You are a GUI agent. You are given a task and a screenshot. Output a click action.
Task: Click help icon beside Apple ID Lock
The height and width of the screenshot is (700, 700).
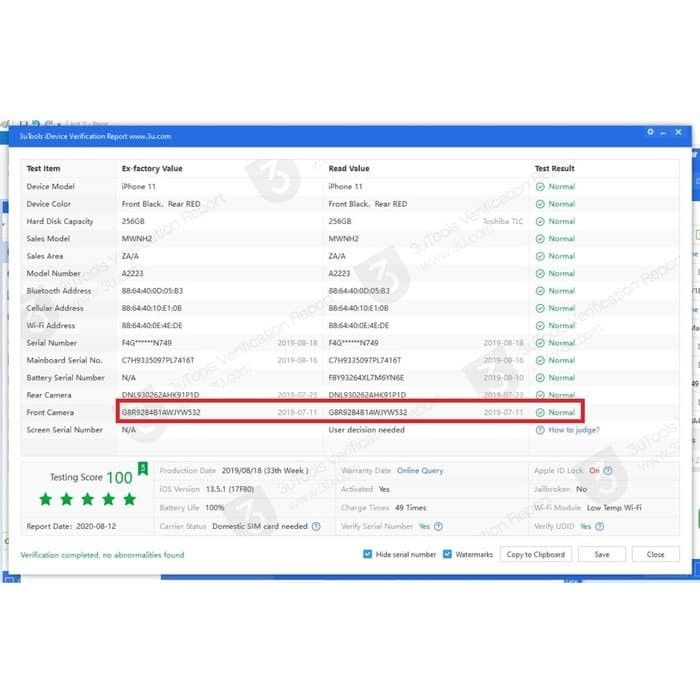[x=608, y=471]
